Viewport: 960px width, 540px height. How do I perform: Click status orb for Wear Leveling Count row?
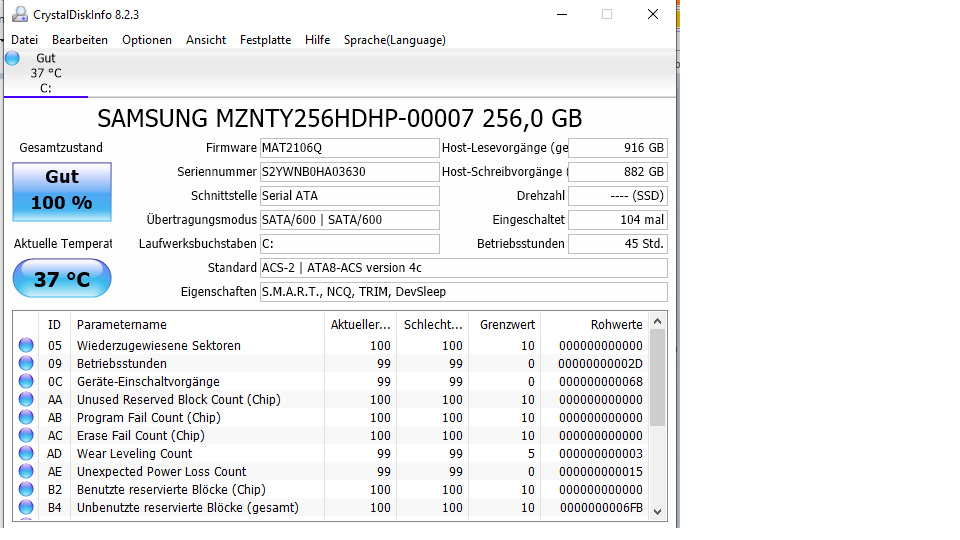[26, 454]
